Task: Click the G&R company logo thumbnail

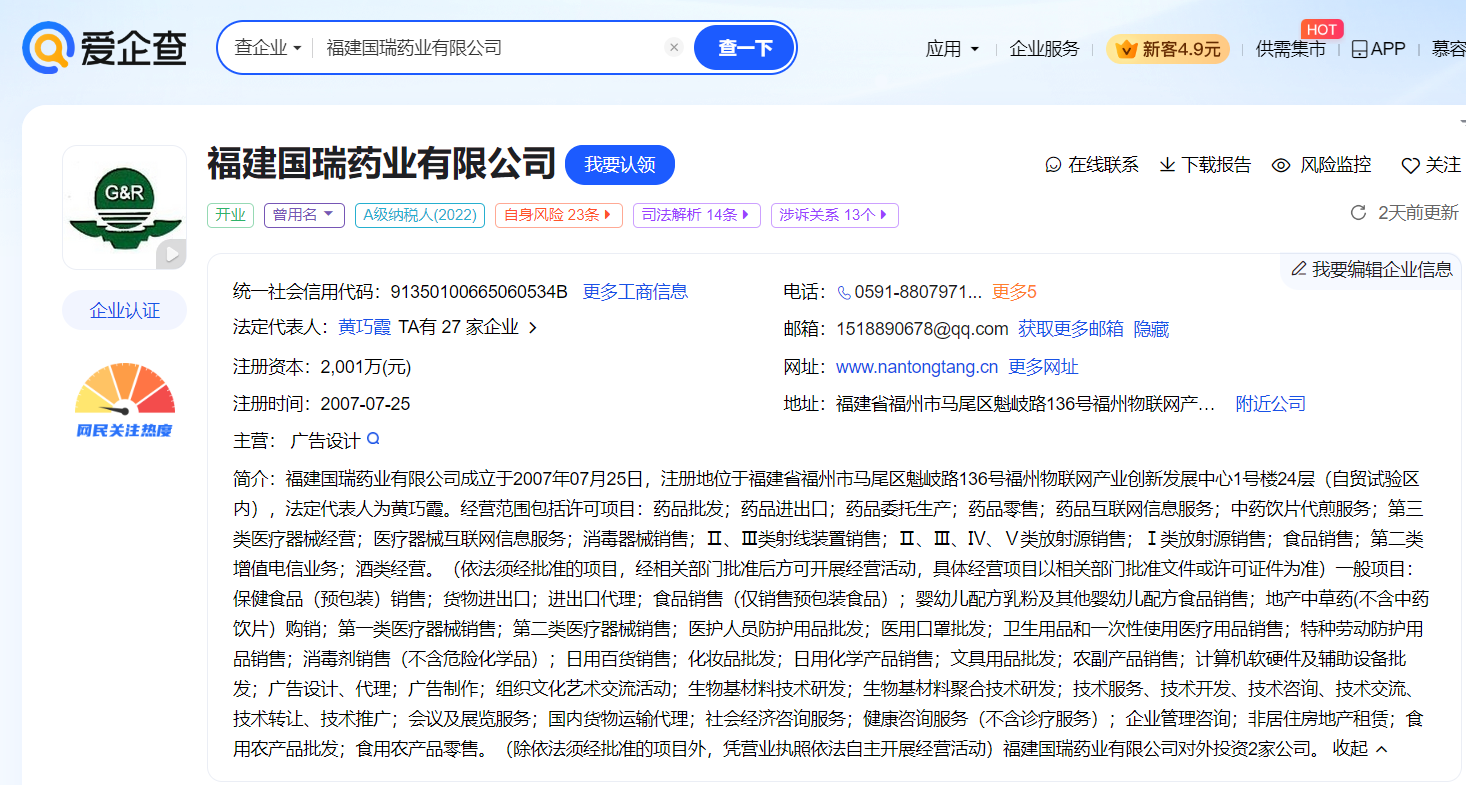Action: 124,207
